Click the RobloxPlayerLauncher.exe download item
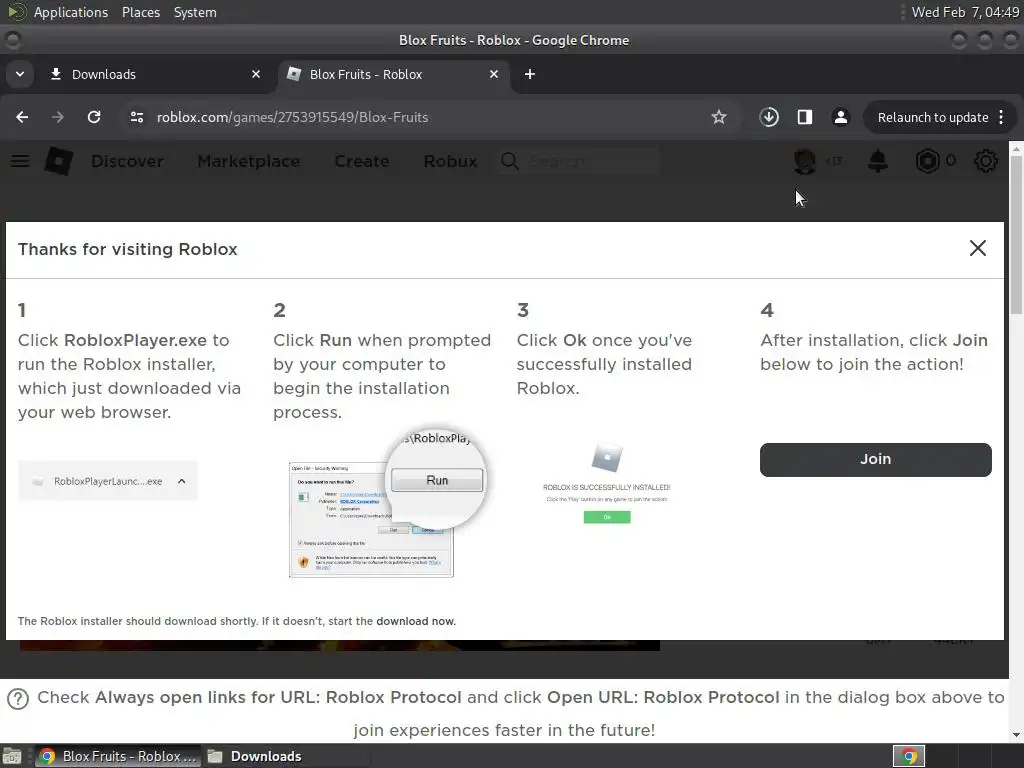The width and height of the screenshot is (1024, 768). coord(108,481)
